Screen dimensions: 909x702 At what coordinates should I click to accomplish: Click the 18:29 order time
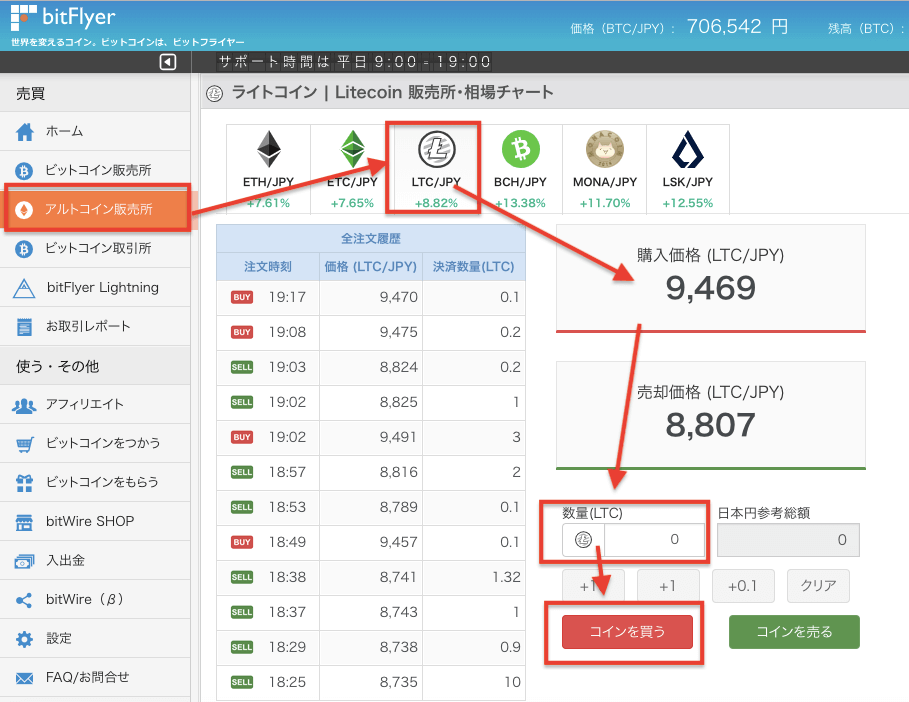point(287,647)
